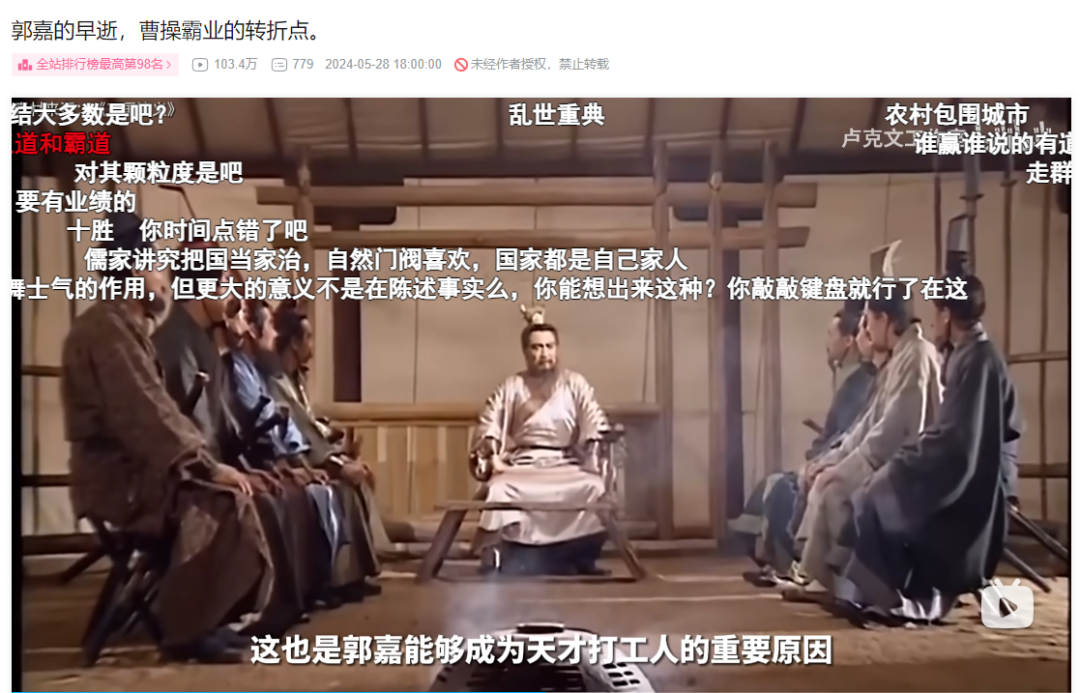Click the bilibili TV play icon on video
1080x693 pixels.
(1006, 603)
